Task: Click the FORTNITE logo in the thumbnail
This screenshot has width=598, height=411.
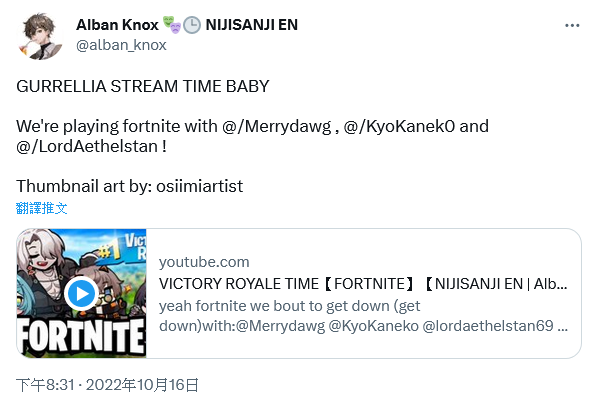Action: [x=82, y=336]
